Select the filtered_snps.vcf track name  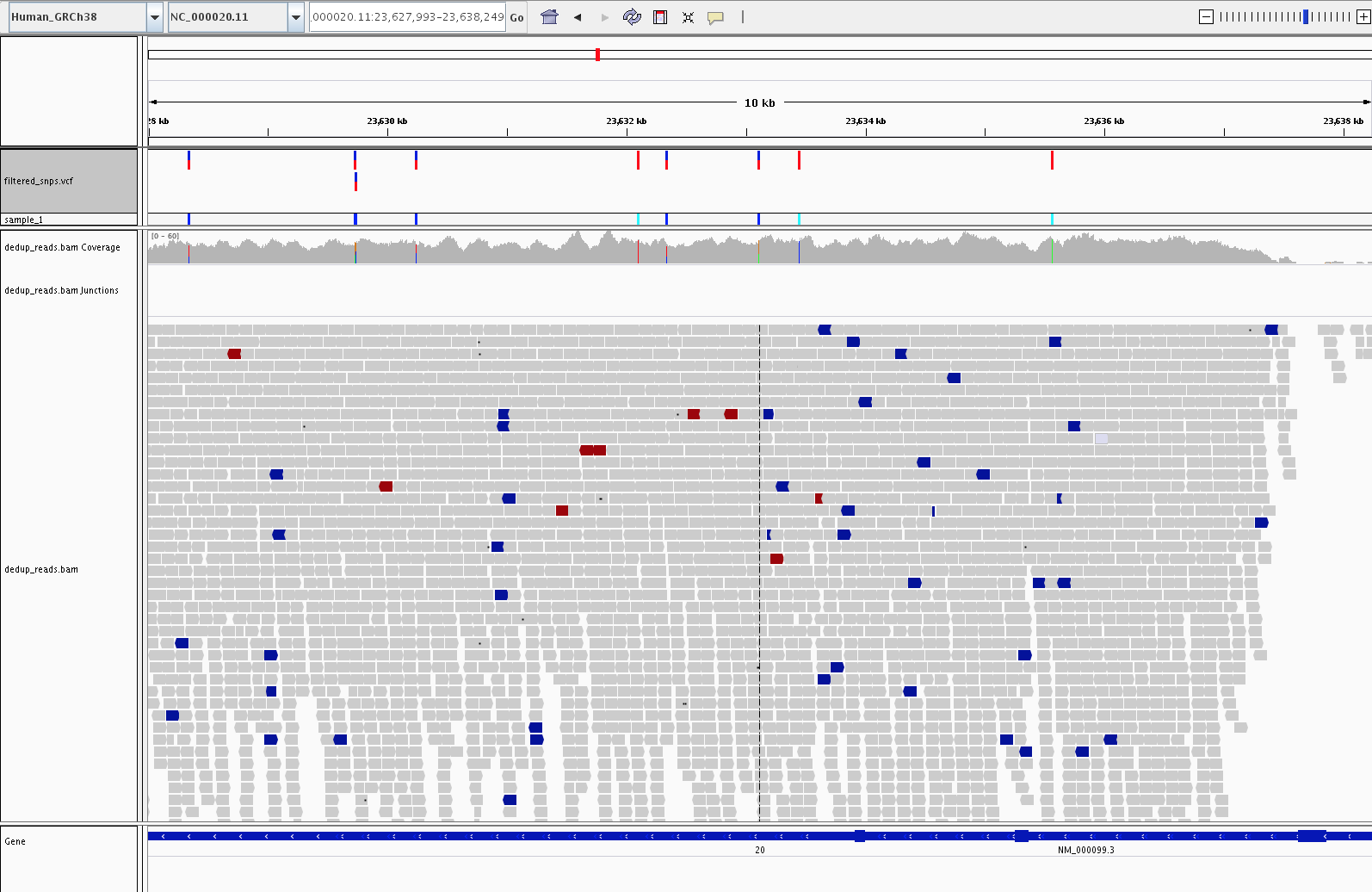click(x=39, y=181)
